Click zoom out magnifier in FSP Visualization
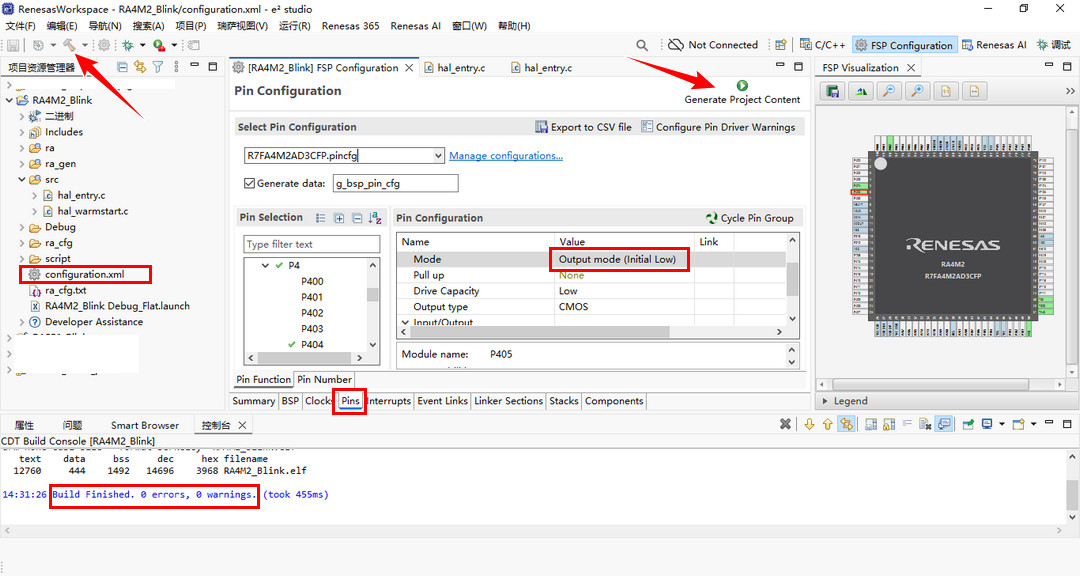The width and height of the screenshot is (1080, 576). point(889,91)
